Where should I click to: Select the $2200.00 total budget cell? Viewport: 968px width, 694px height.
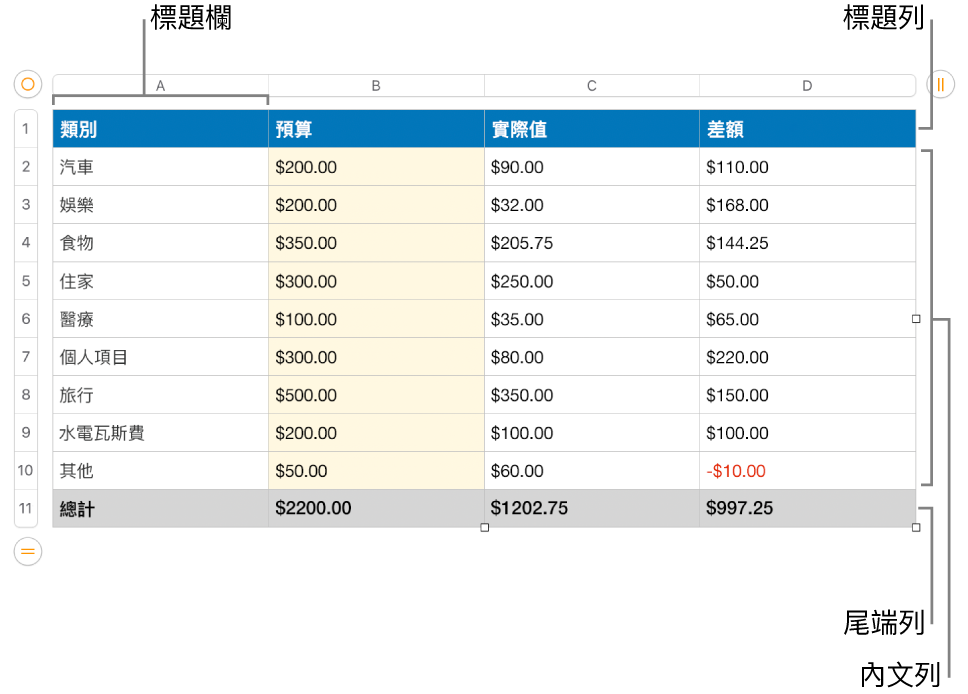(x=376, y=508)
